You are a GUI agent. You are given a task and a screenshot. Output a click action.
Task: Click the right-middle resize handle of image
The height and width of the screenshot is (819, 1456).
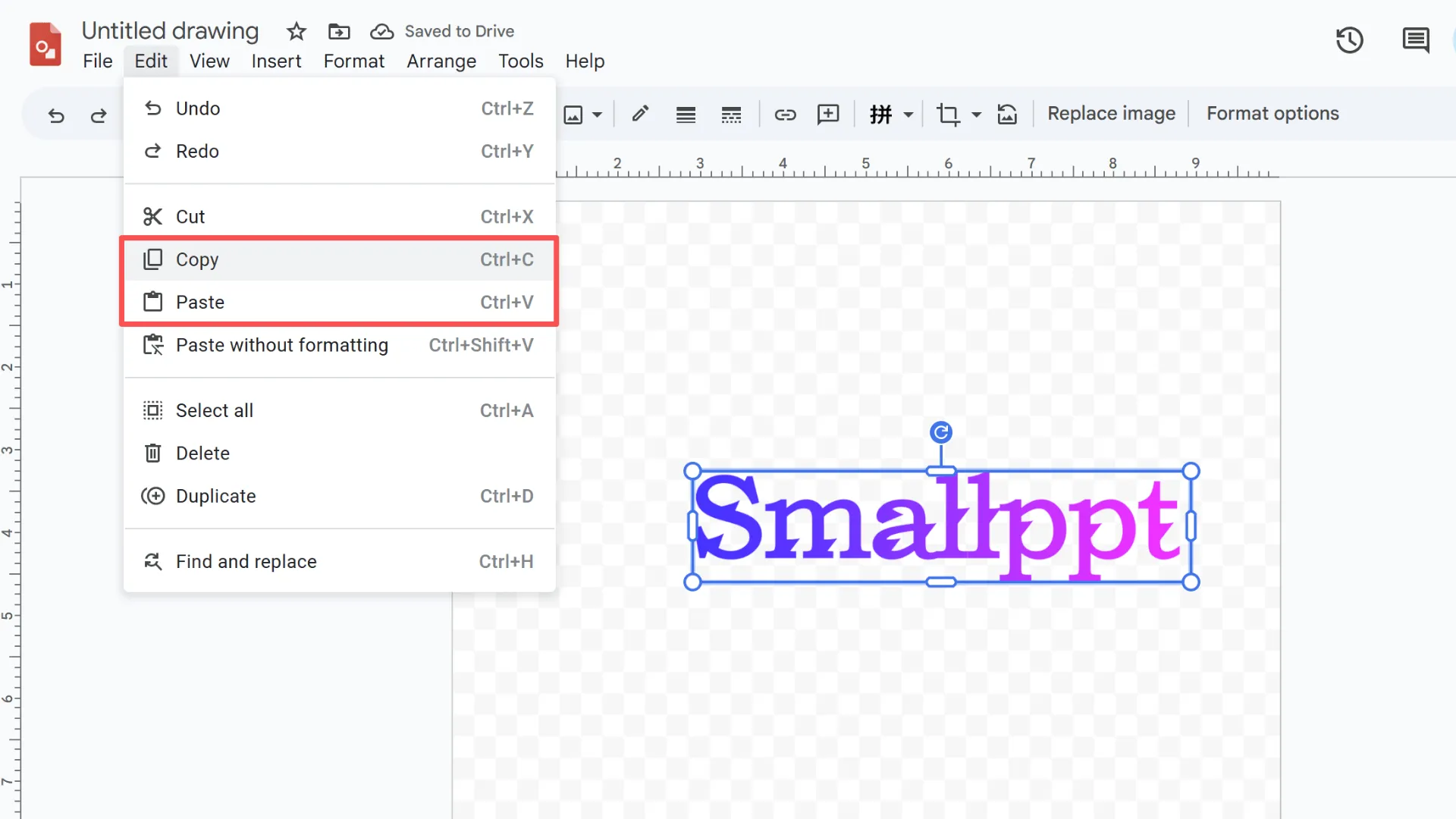tap(1191, 526)
